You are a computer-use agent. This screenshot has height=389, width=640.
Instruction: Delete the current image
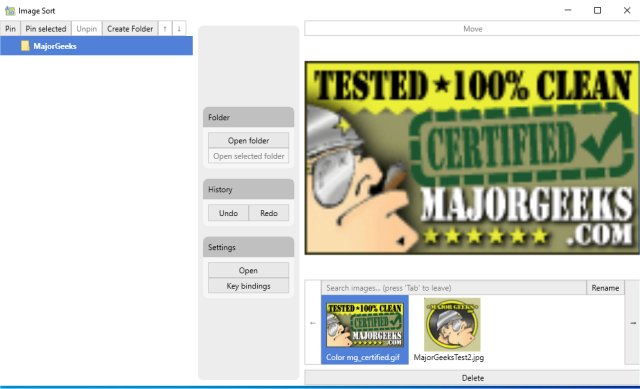click(x=472, y=378)
